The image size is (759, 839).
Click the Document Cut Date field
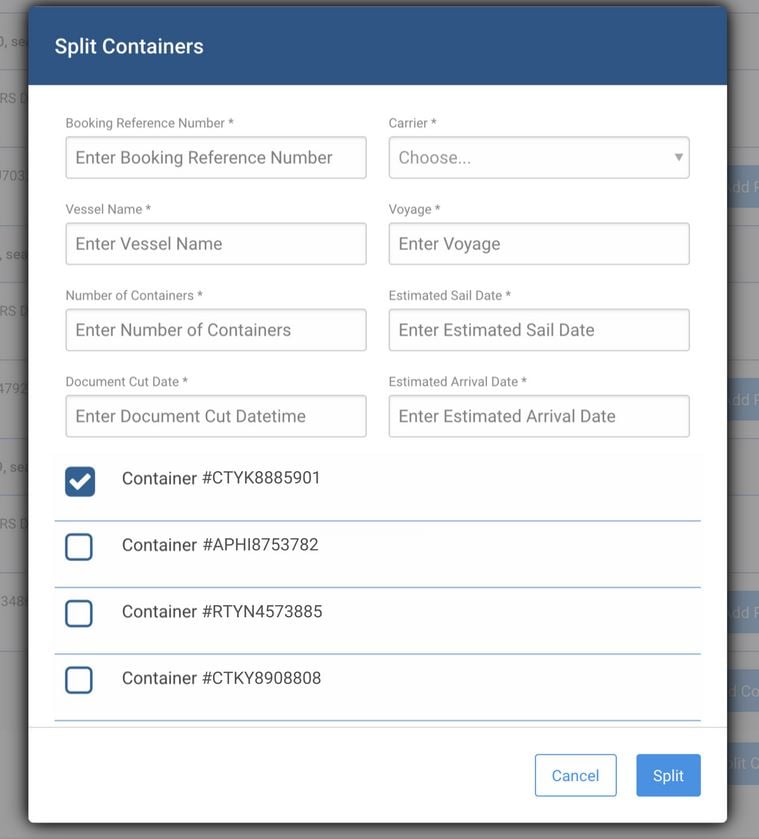click(216, 416)
